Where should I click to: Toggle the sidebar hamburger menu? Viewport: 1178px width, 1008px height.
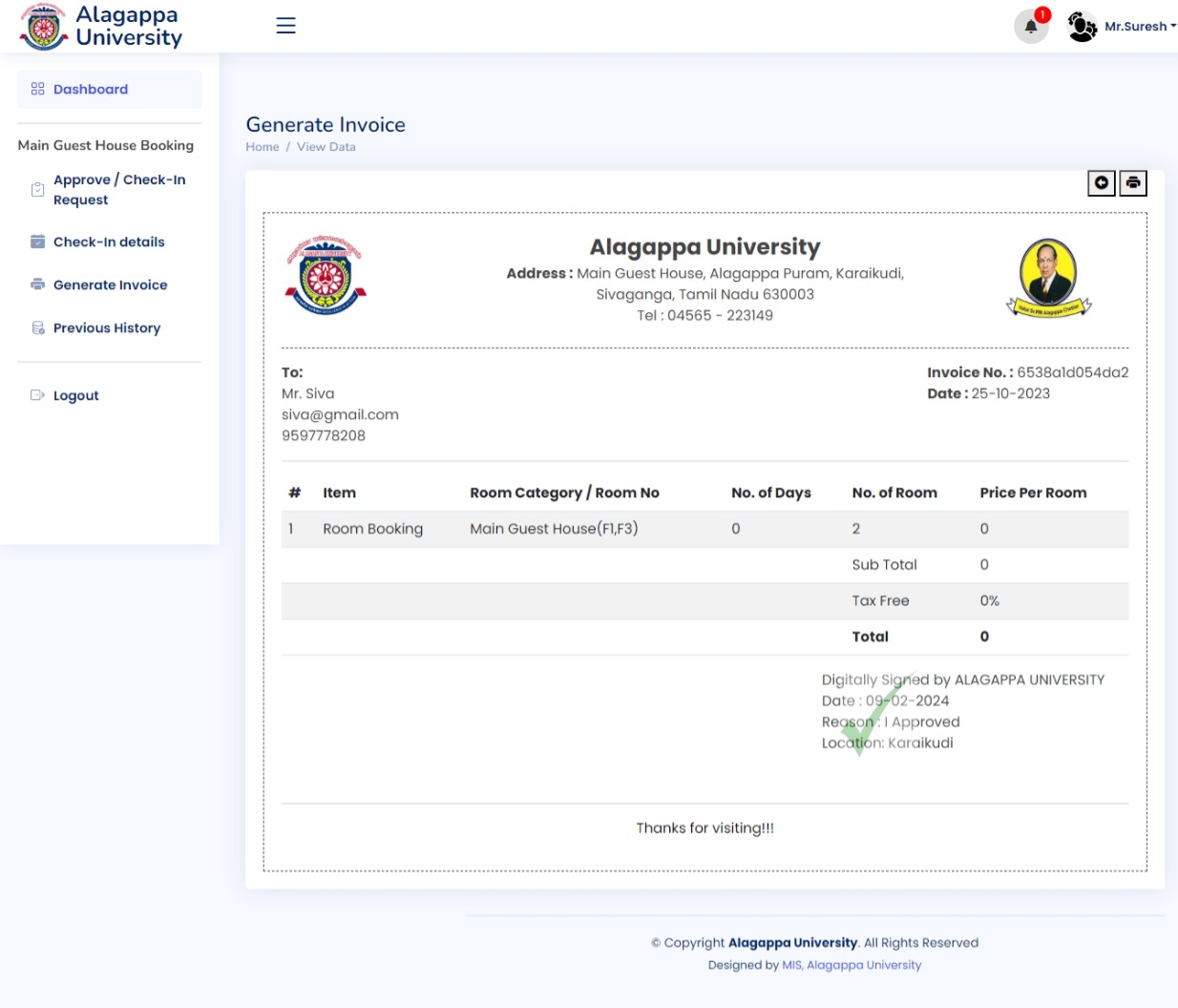[285, 26]
